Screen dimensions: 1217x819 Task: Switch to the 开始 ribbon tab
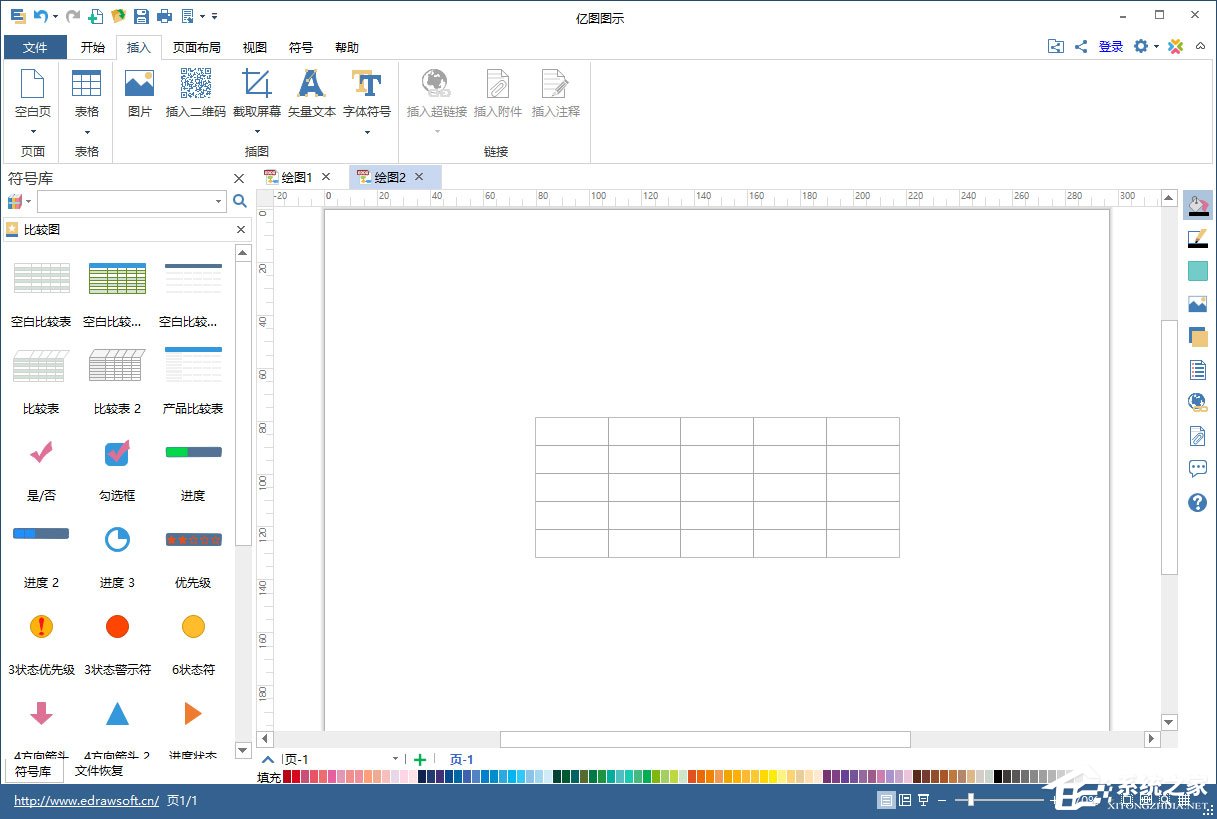tap(93, 47)
